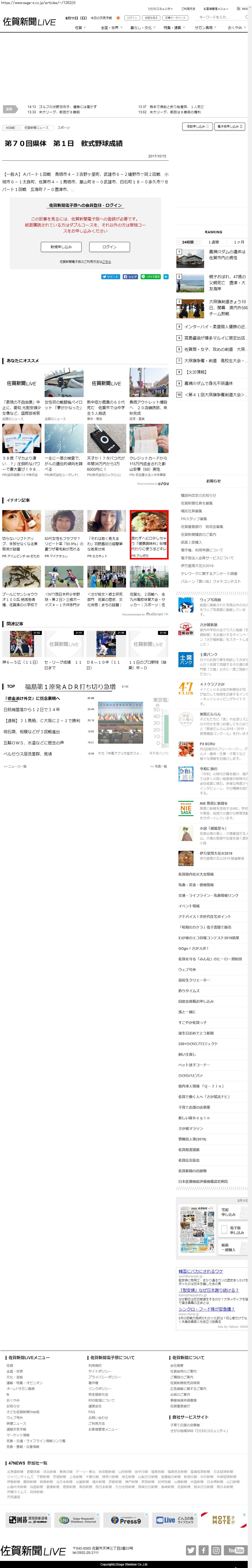Open ranking item 嘉瀬川ダムの遺体は佐賀市内の男性

point(227,255)
